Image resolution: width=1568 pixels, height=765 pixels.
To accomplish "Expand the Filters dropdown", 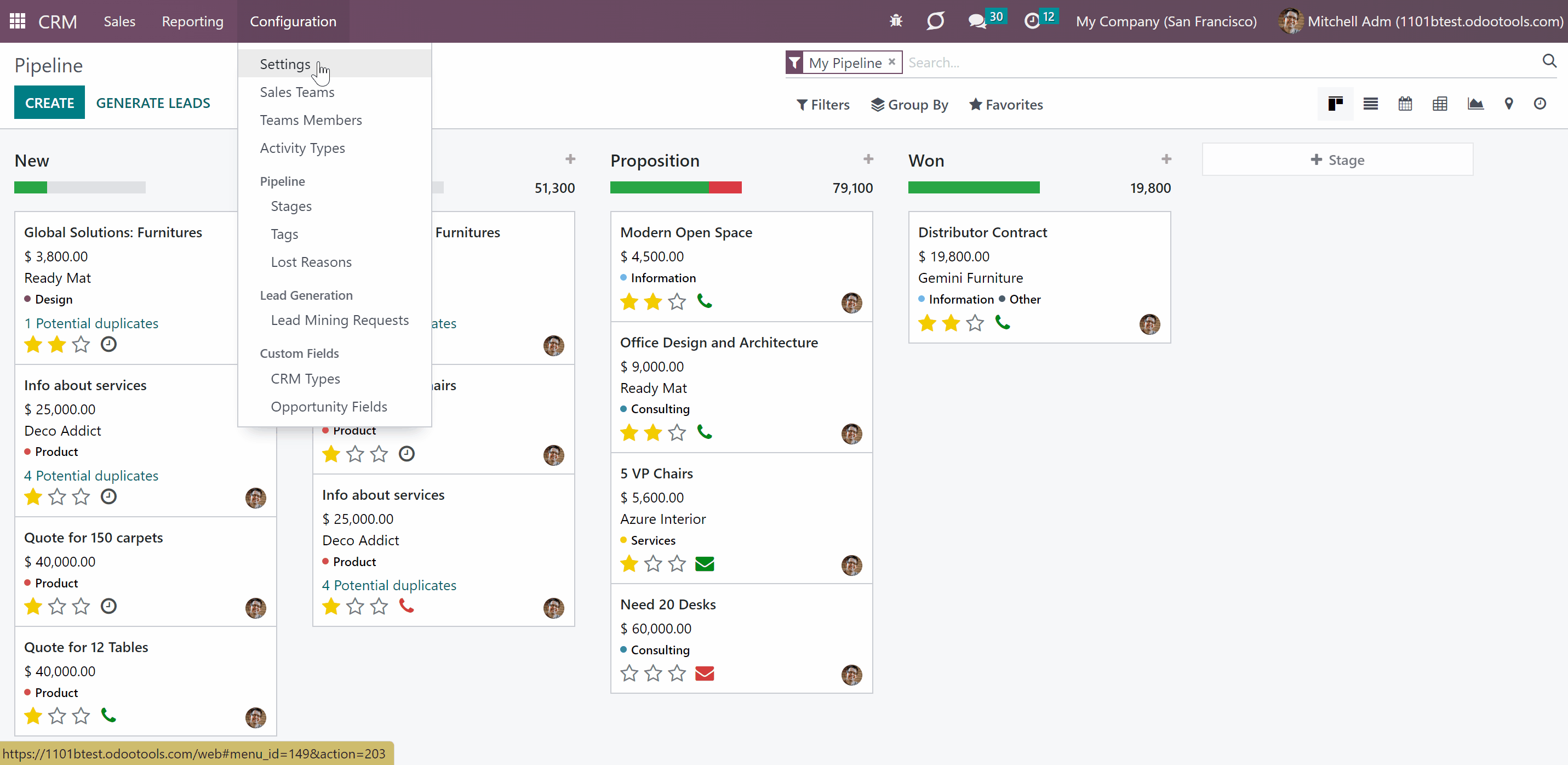I will pyautogui.click(x=822, y=105).
